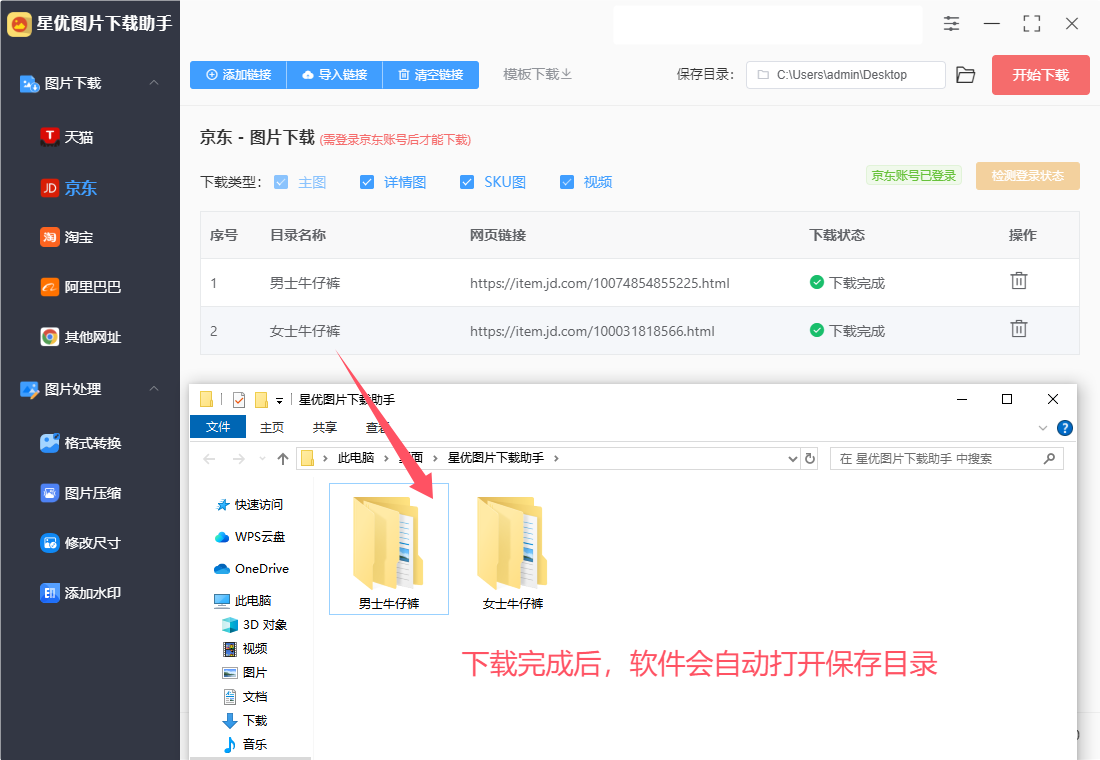Go to 阿里巴巴 image download
This screenshot has height=760, width=1100.
[x=81, y=287]
